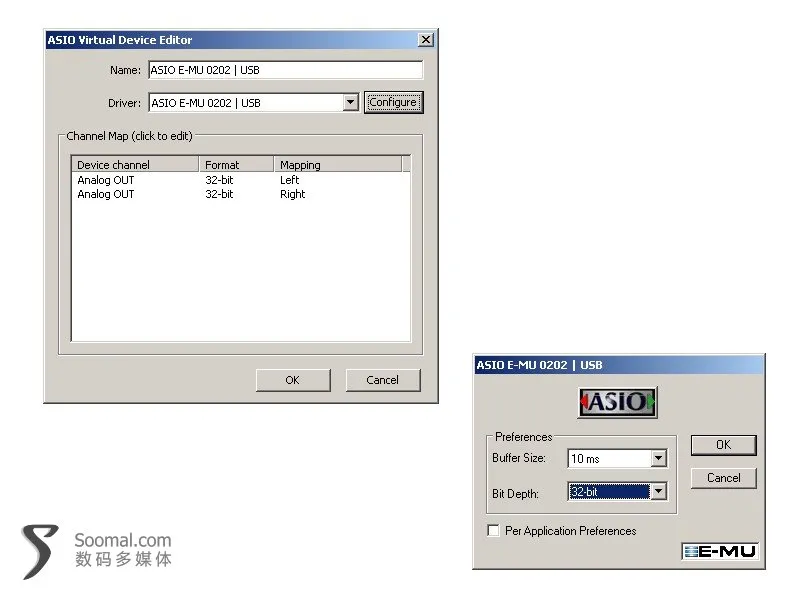Open the Driver dropdown arrow
The image size is (800, 600).
pos(351,103)
